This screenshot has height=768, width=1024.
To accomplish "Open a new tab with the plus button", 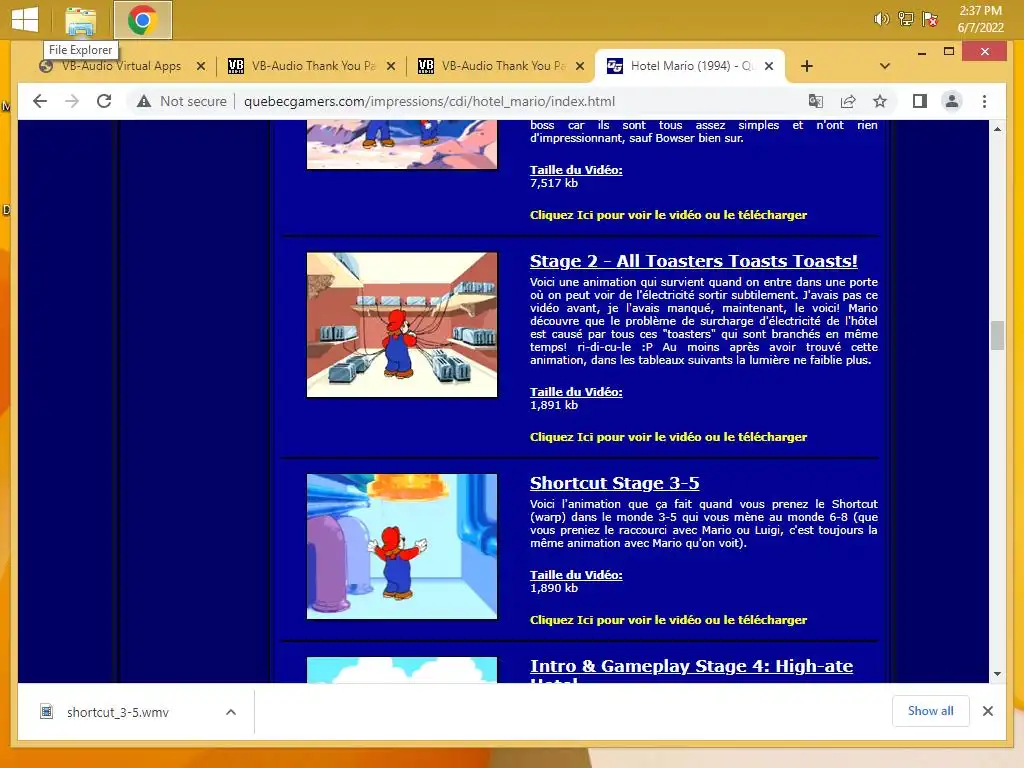I will click(807, 66).
